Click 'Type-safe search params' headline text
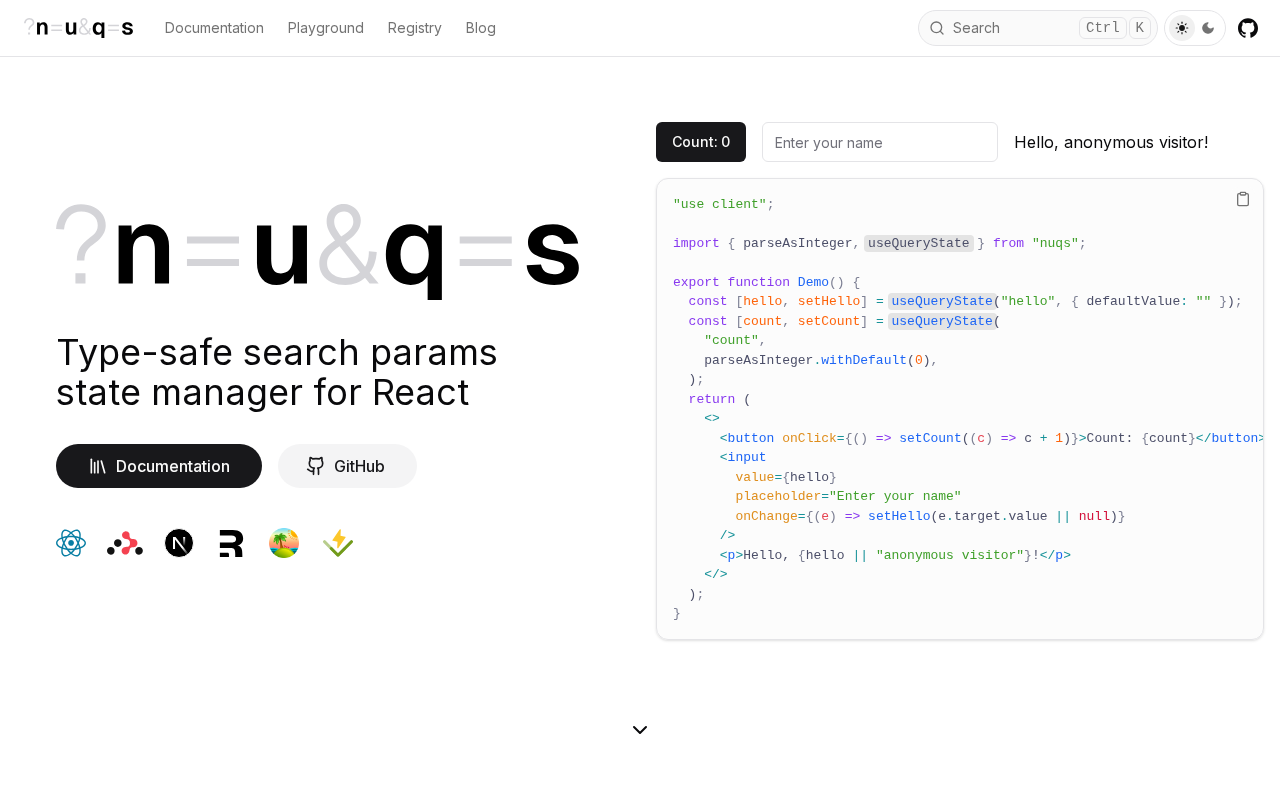The width and height of the screenshot is (1280, 800). pyautogui.click(x=277, y=353)
